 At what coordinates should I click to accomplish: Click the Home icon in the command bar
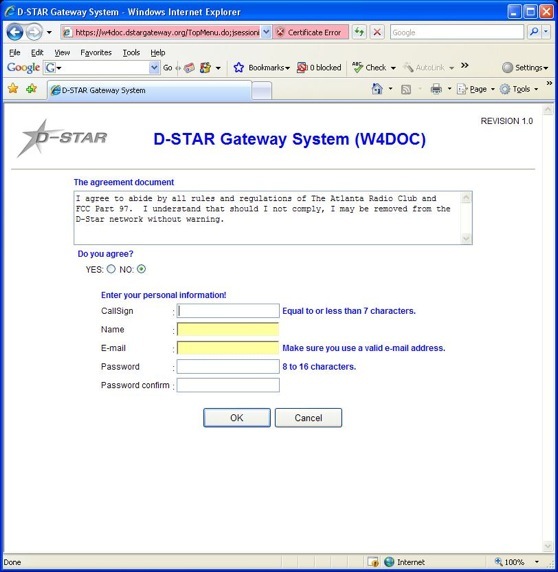377,89
